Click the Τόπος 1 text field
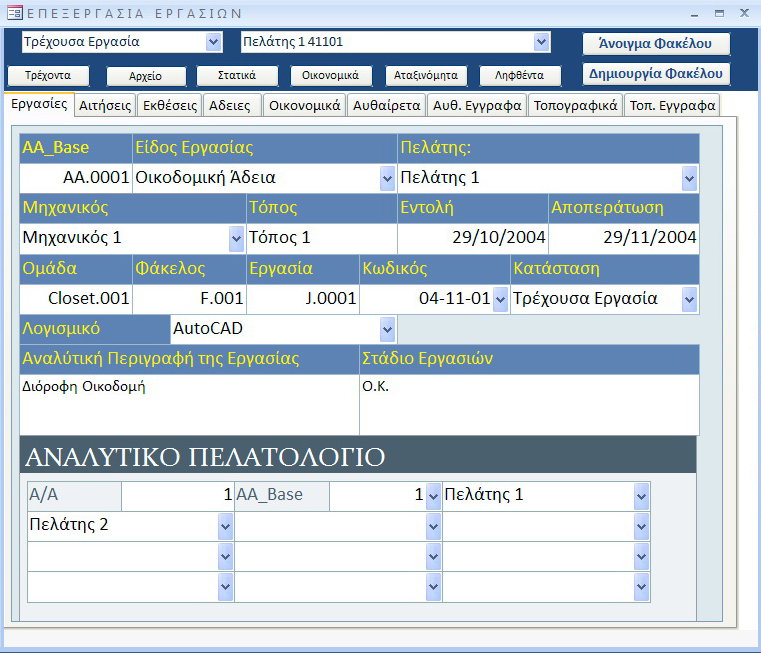Viewport: 761px width, 653px height. click(x=321, y=238)
